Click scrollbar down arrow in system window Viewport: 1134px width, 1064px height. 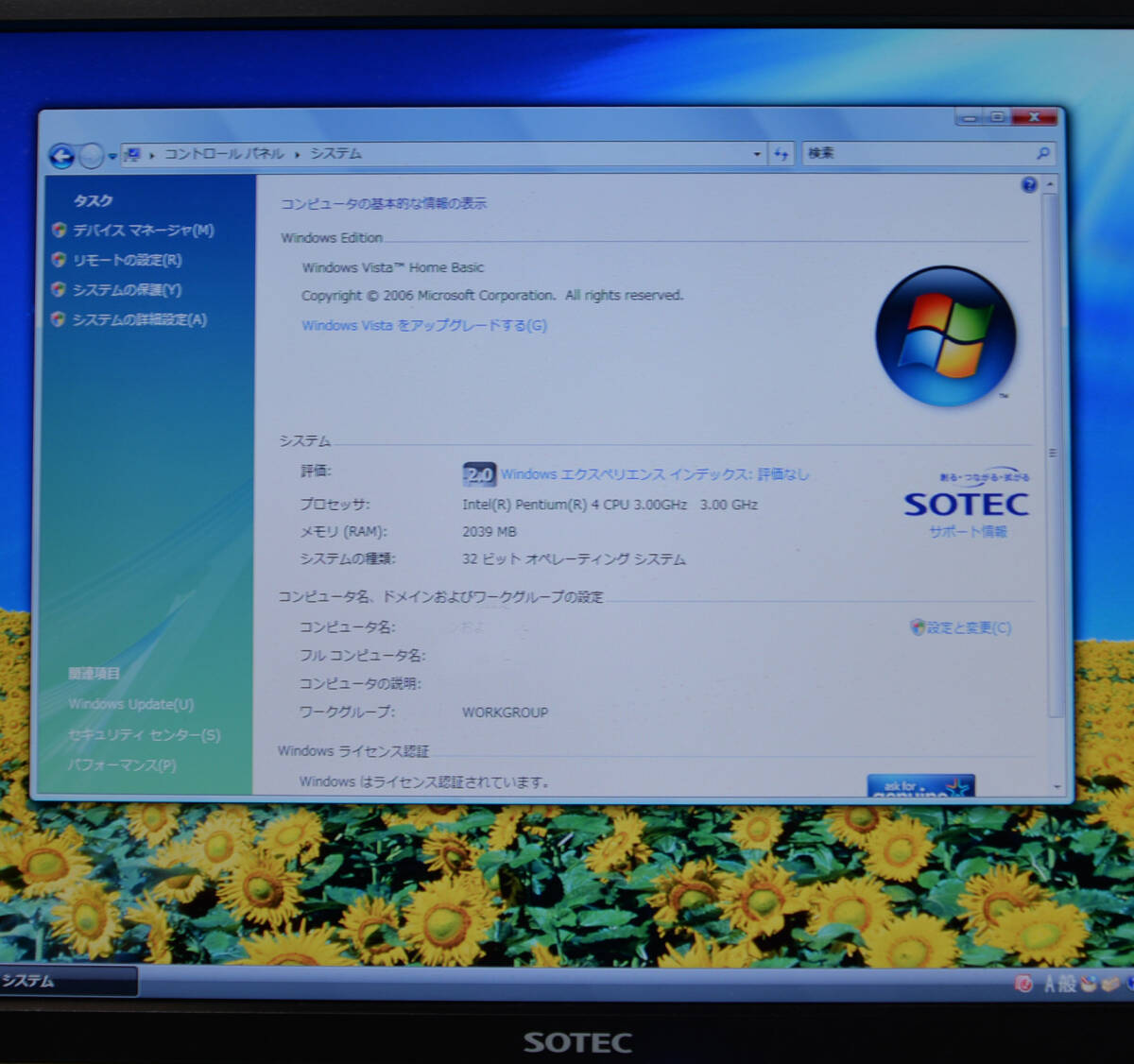[1056, 786]
